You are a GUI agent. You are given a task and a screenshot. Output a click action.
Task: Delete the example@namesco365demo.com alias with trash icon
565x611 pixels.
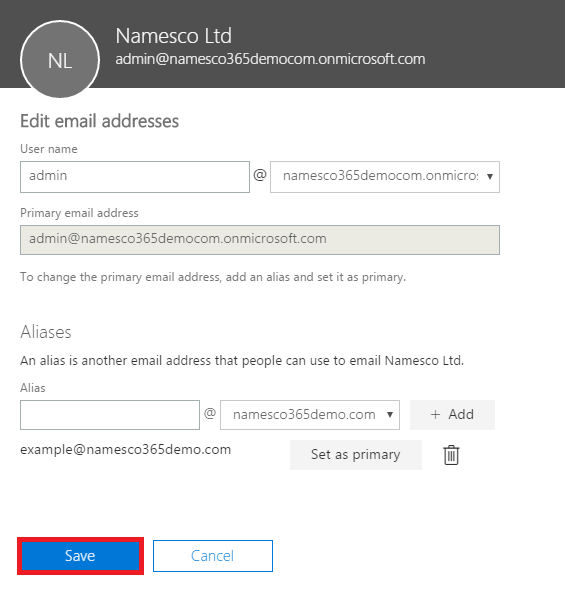coord(451,455)
